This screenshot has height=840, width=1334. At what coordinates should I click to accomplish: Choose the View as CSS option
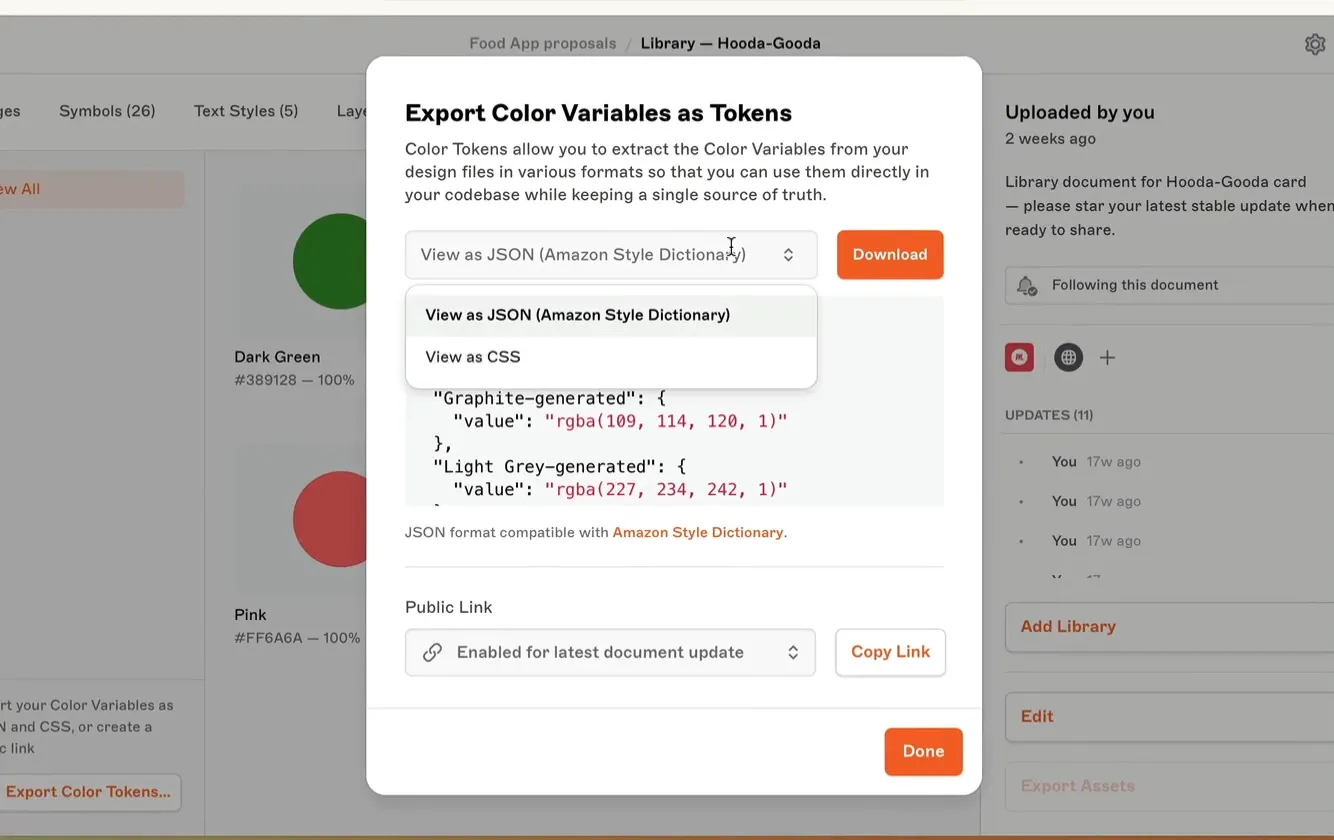(473, 357)
